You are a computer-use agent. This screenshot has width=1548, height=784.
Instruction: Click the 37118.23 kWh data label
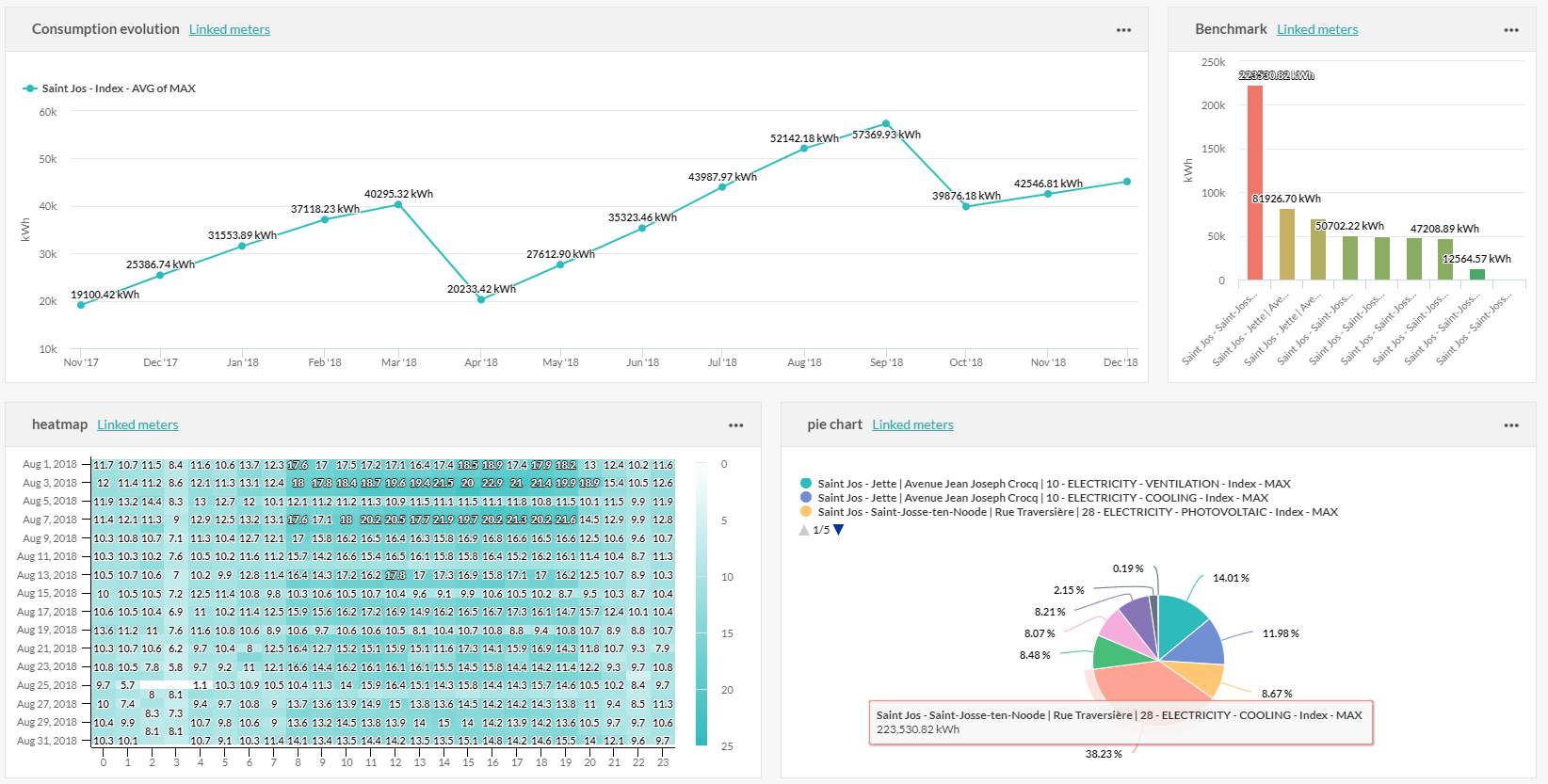(x=325, y=209)
